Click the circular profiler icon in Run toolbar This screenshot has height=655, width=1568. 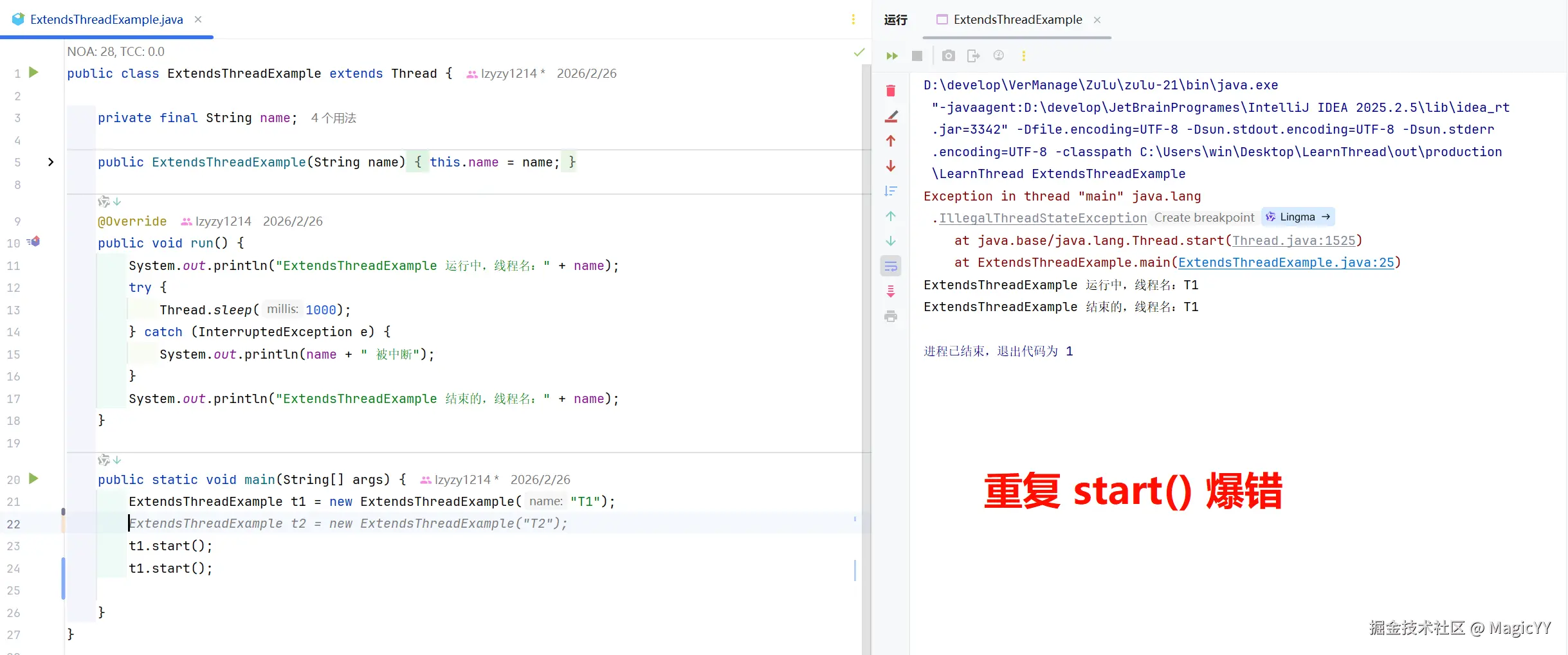pos(999,55)
